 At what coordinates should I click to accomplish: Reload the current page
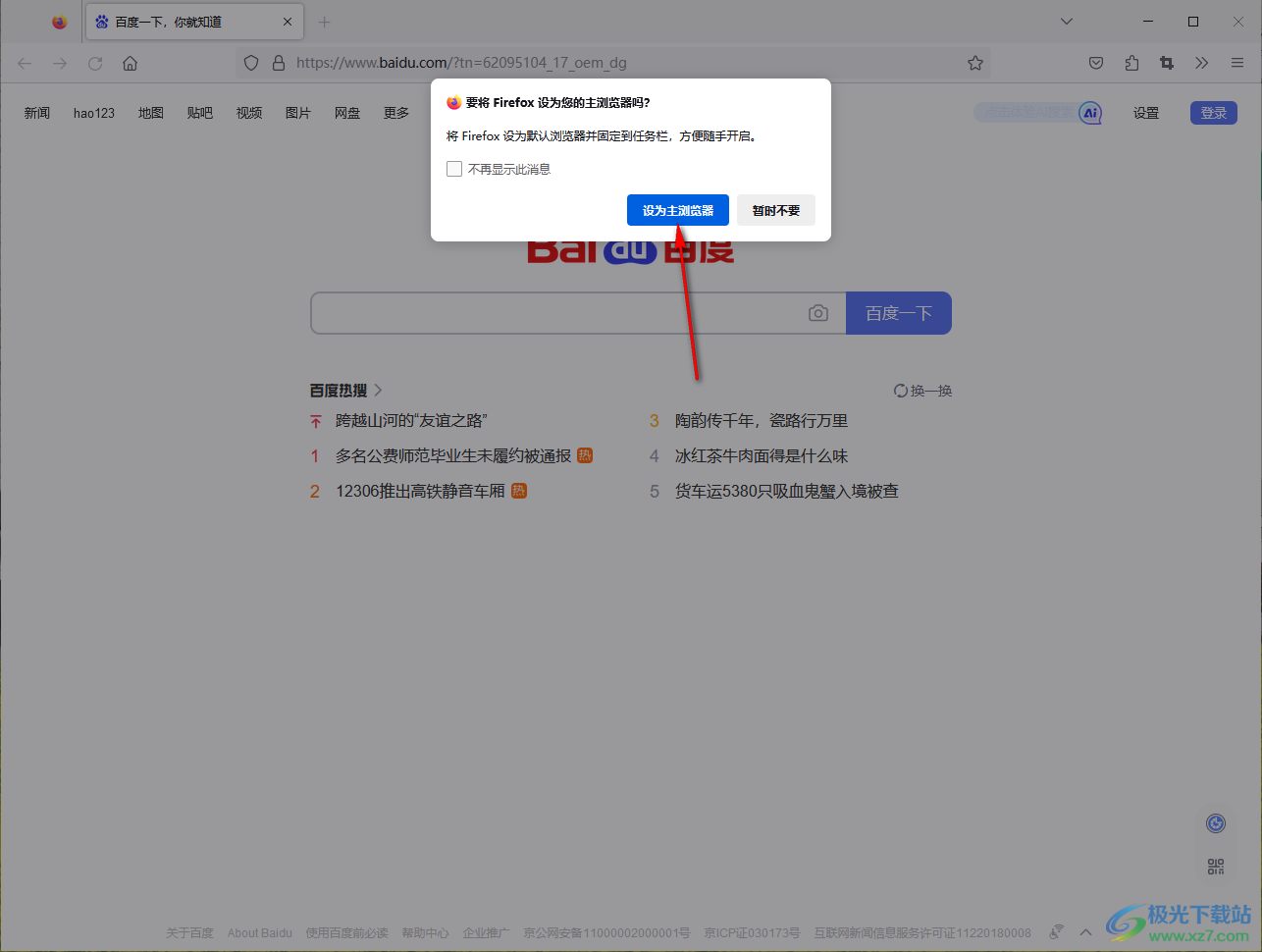[95, 63]
